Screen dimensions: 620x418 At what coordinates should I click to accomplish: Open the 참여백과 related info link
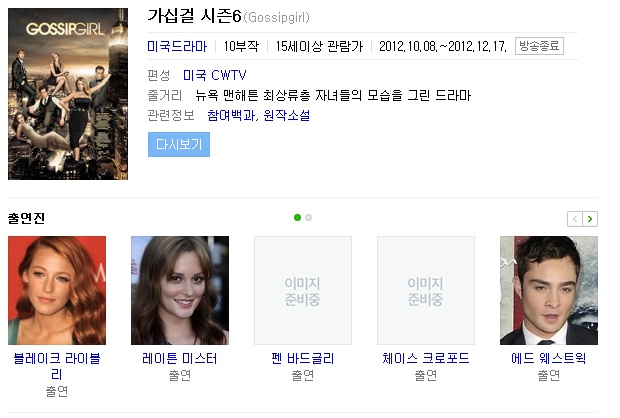point(231,115)
